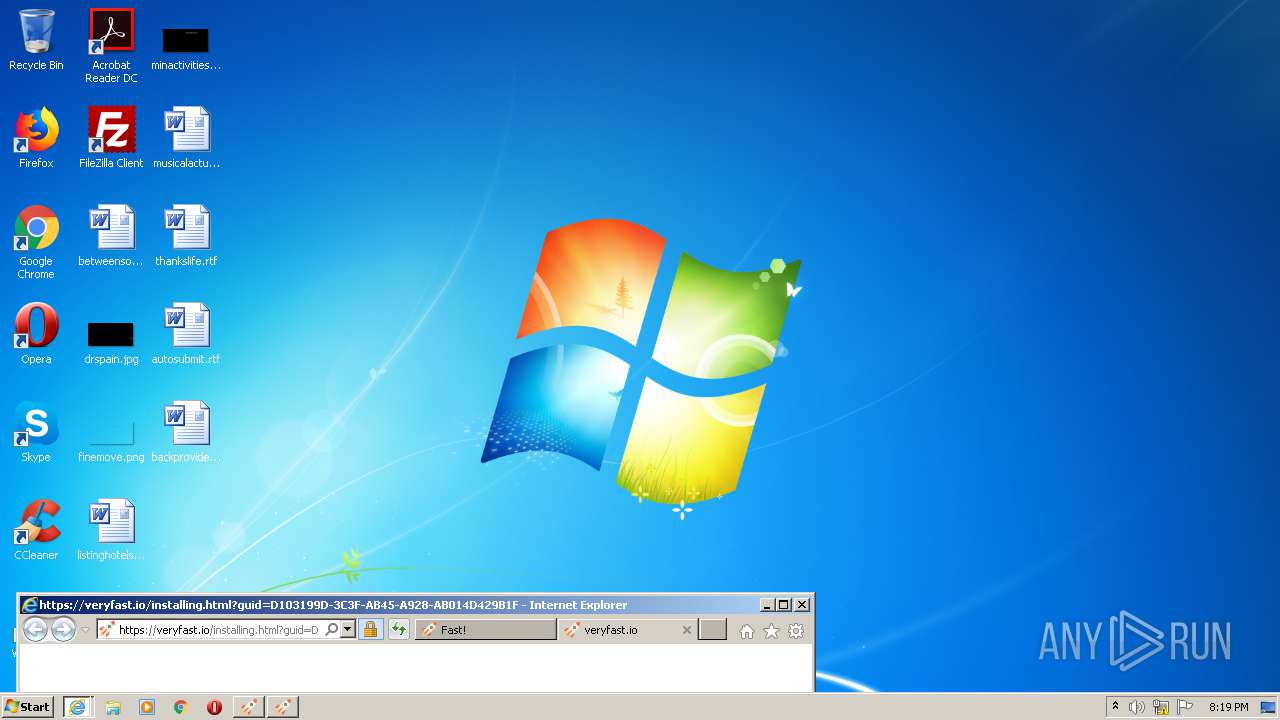This screenshot has width=1280, height=720.
Task: Select the minactivities file icon
Action: 186,48
